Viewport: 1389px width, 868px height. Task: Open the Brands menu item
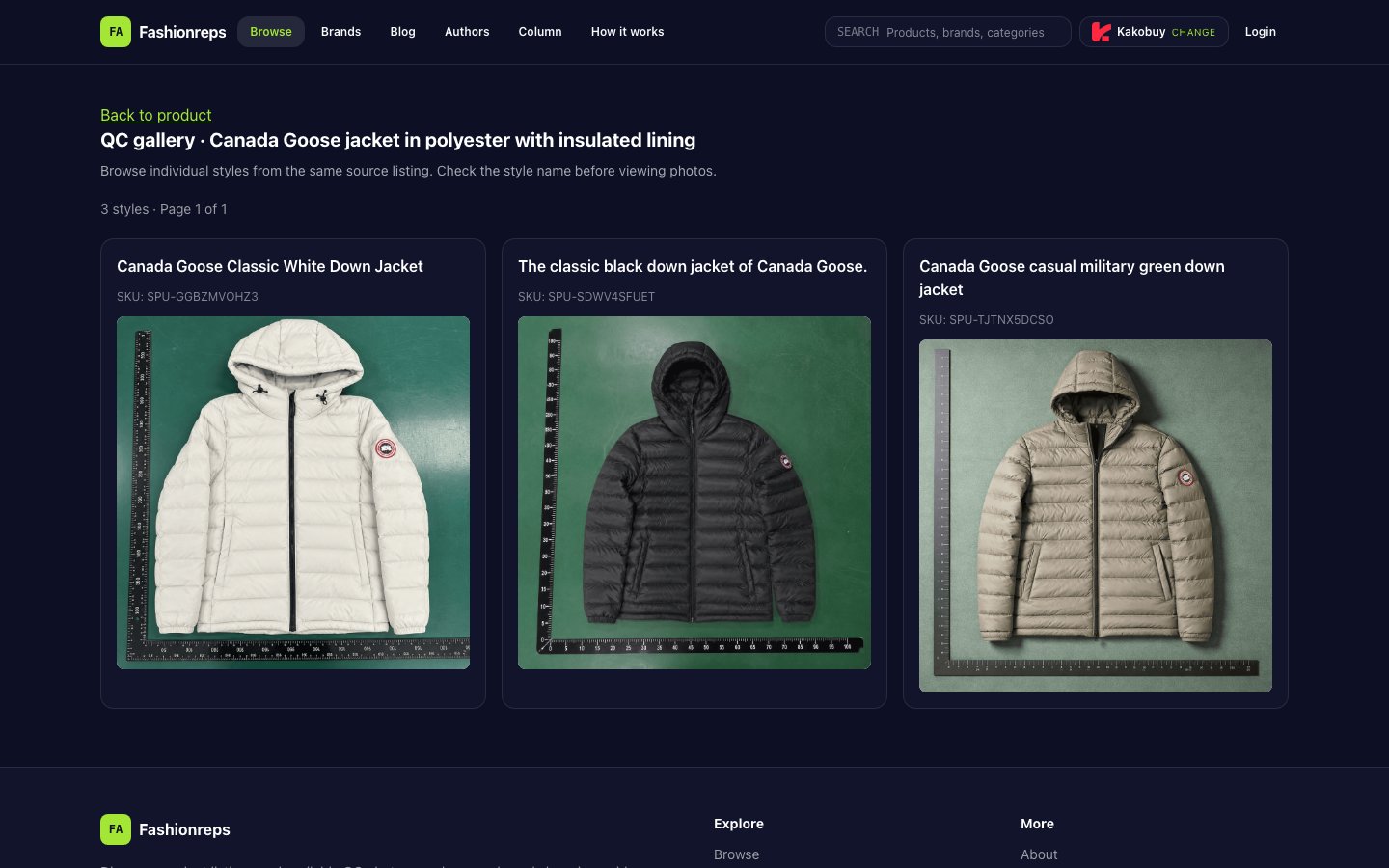[340, 32]
